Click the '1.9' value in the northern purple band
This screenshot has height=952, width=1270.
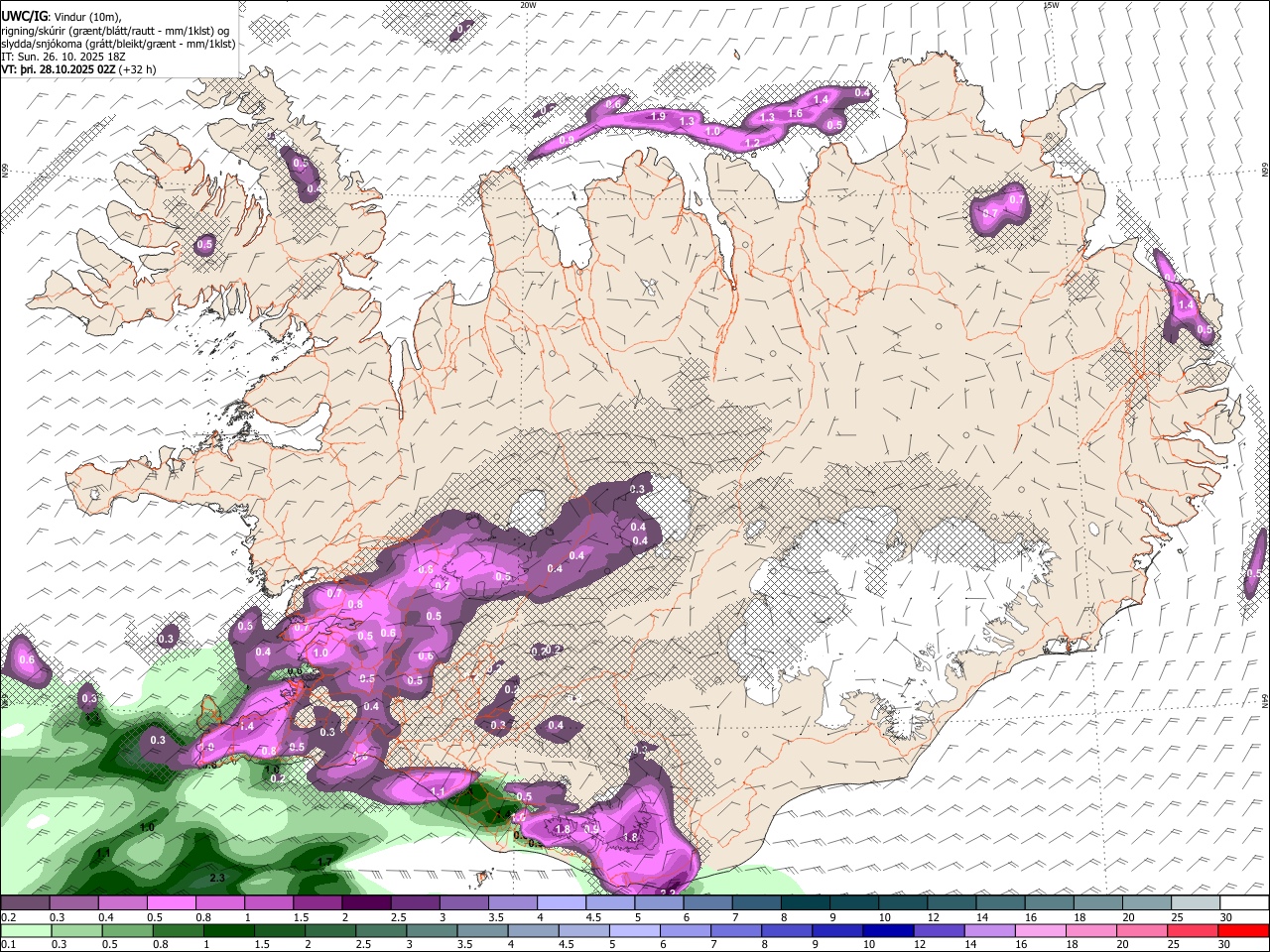click(657, 117)
